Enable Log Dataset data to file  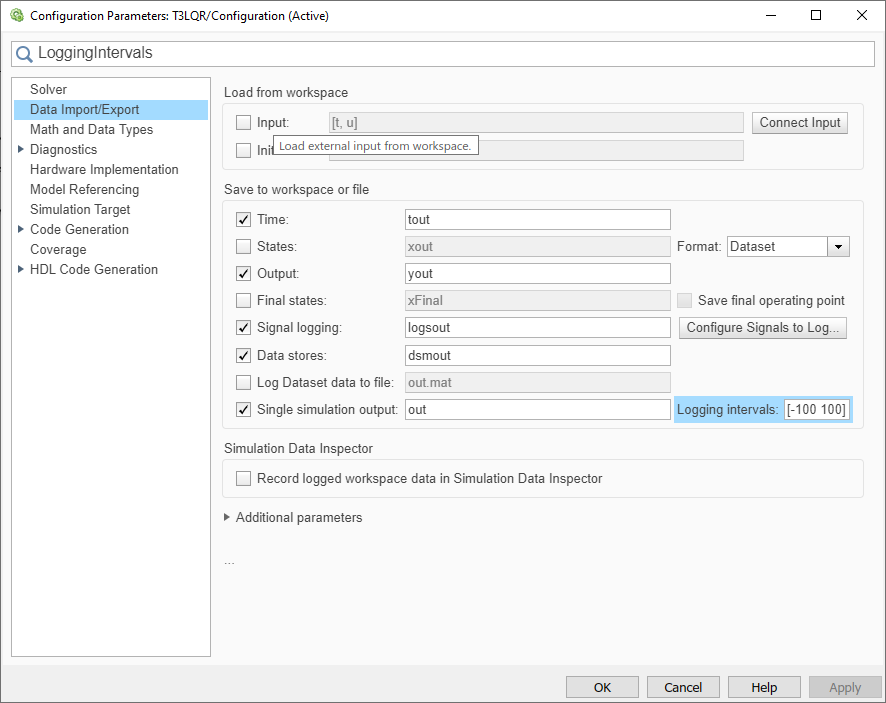[244, 382]
